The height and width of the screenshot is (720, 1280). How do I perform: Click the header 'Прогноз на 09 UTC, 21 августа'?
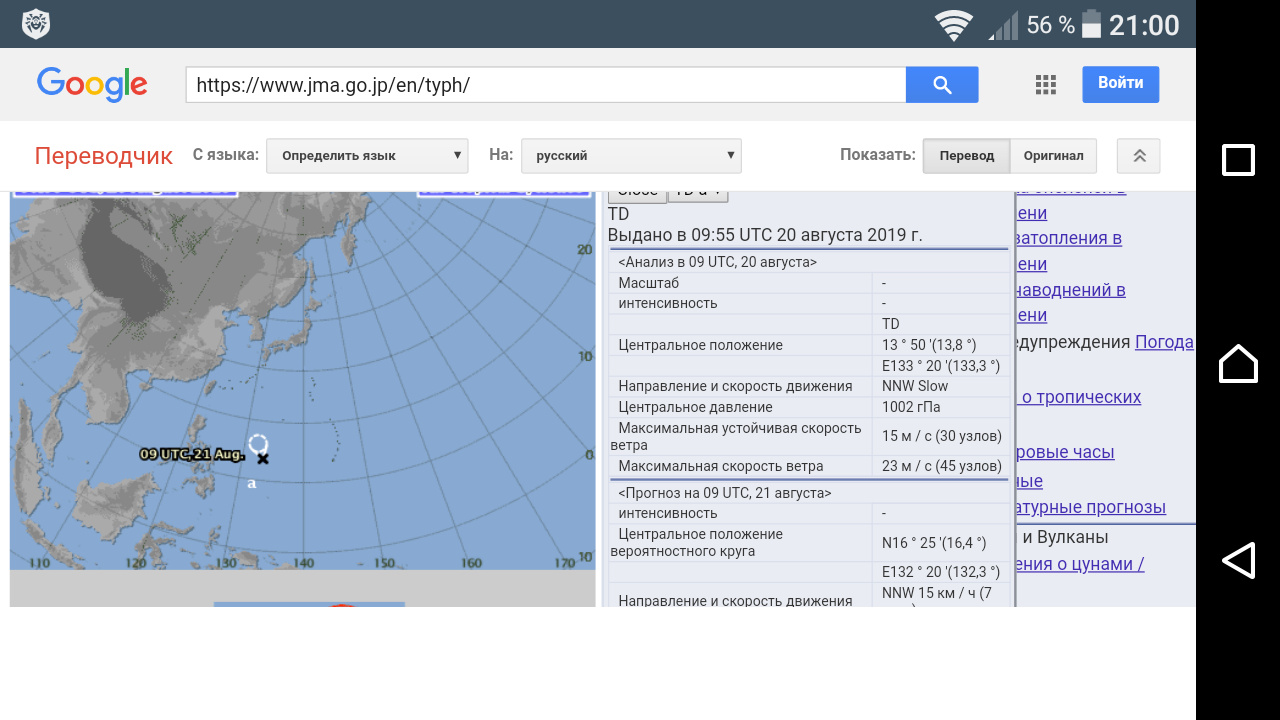725,493
